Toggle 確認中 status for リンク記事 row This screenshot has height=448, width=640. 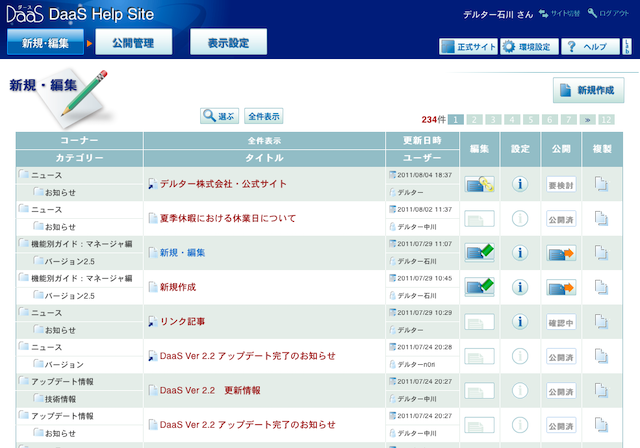point(560,322)
